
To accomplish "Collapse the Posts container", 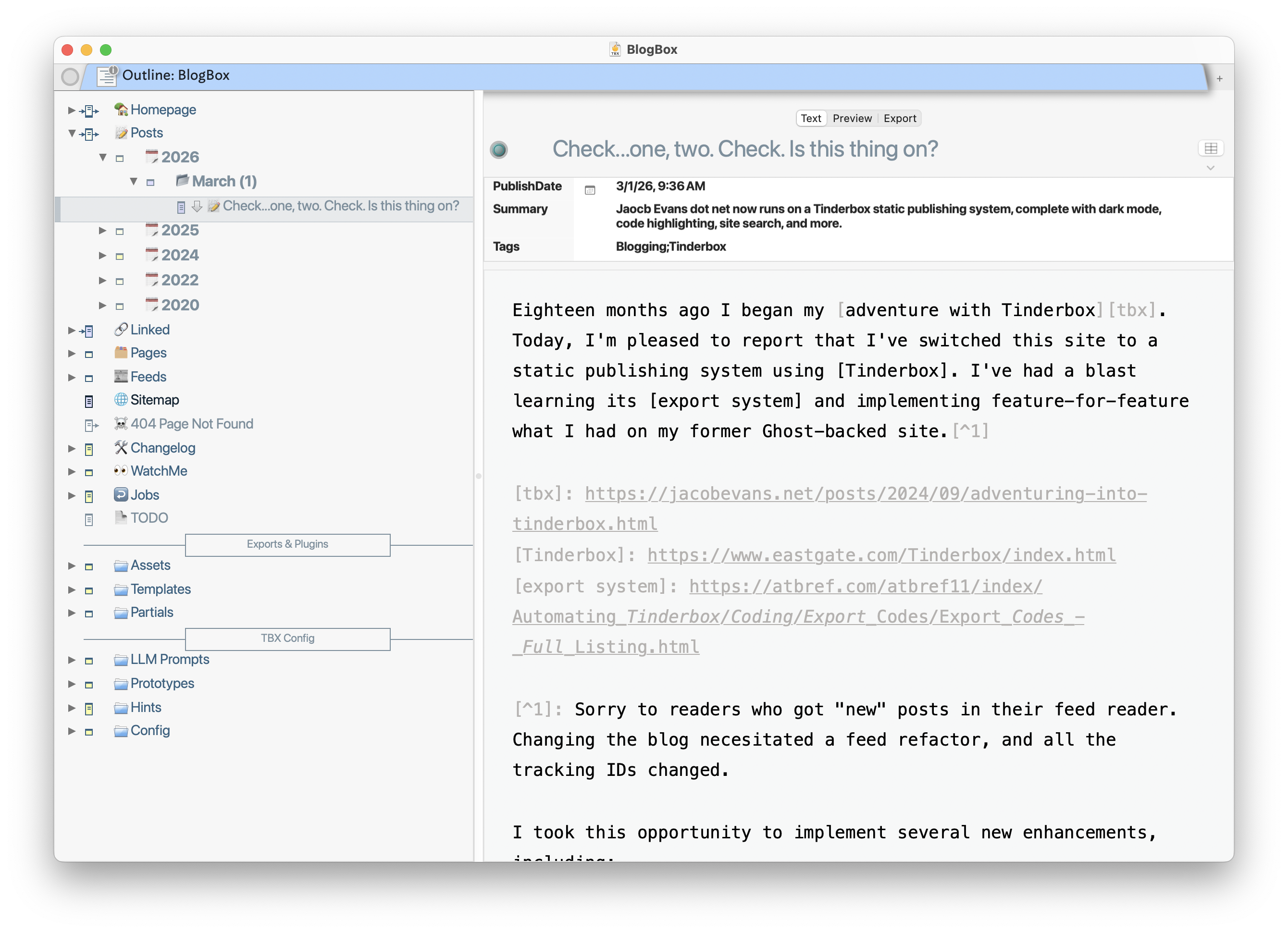I will click(x=72, y=134).
